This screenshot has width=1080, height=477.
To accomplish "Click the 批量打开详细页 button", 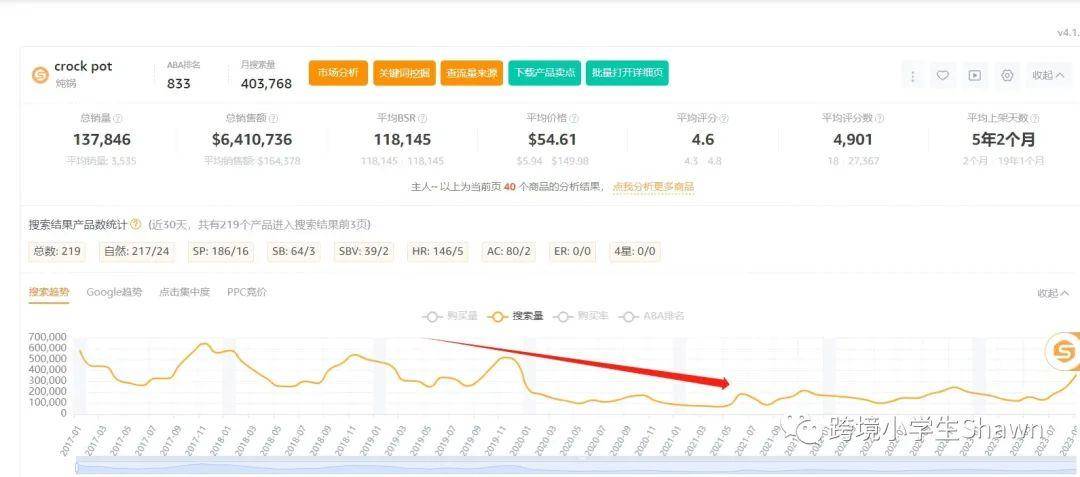I will click(627, 73).
